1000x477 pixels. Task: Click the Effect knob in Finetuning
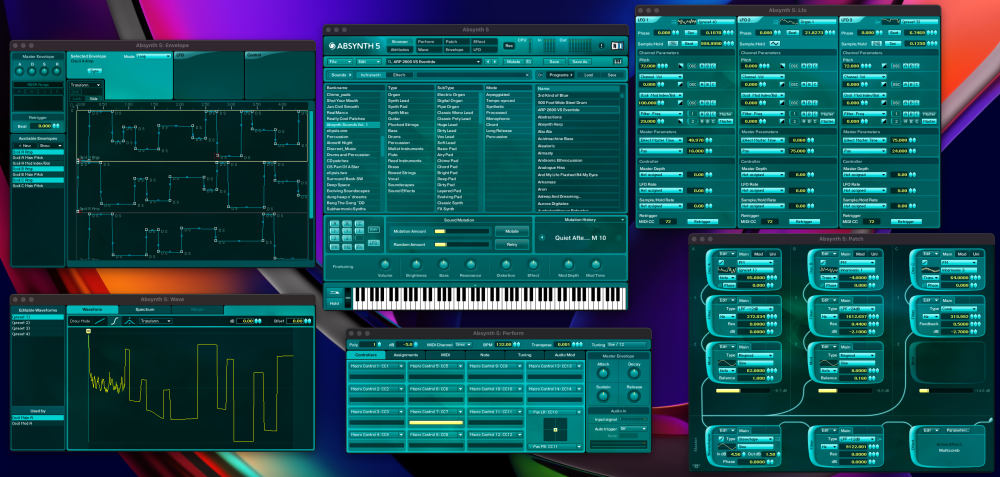[x=533, y=264]
